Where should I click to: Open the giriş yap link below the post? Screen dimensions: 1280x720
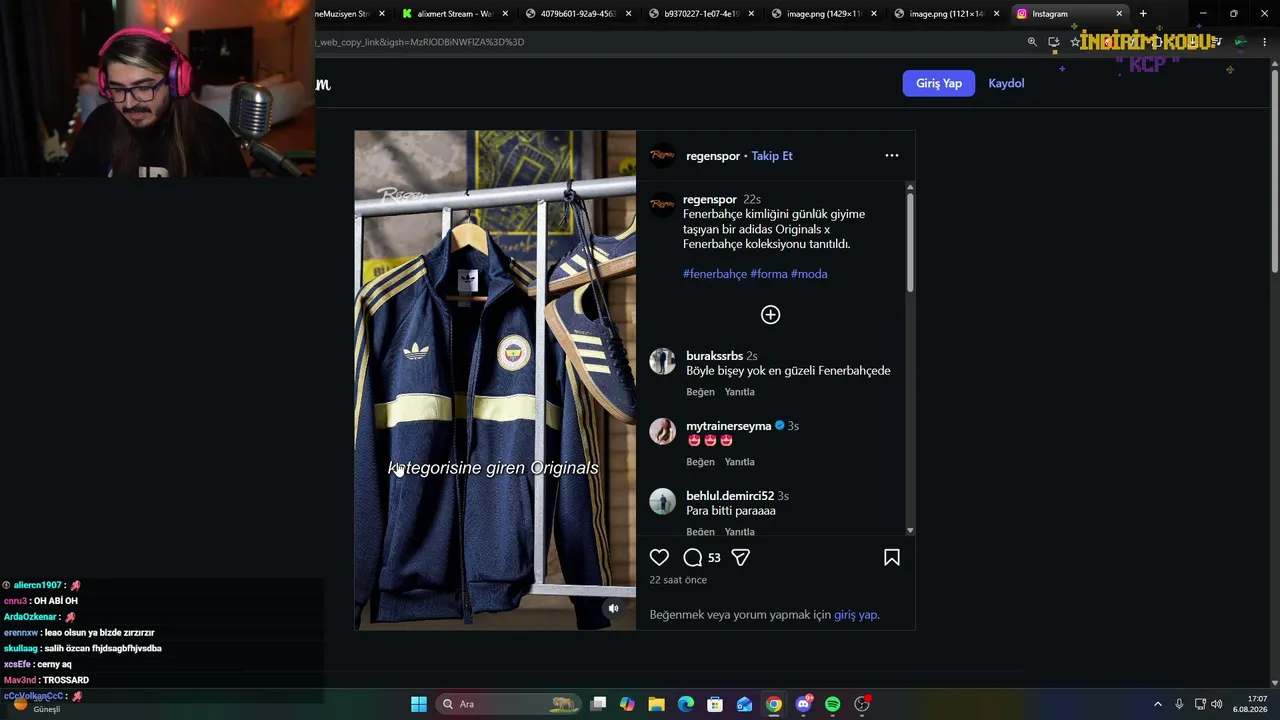click(856, 615)
